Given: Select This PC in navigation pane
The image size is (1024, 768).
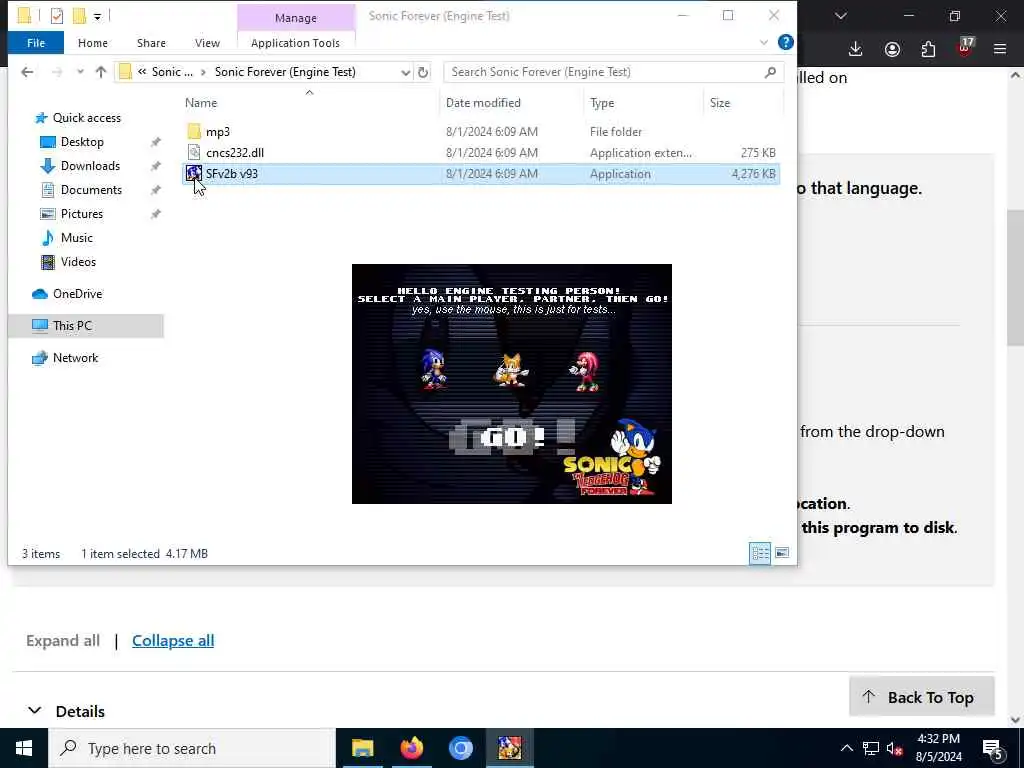Looking at the screenshot, I should [86, 326].
